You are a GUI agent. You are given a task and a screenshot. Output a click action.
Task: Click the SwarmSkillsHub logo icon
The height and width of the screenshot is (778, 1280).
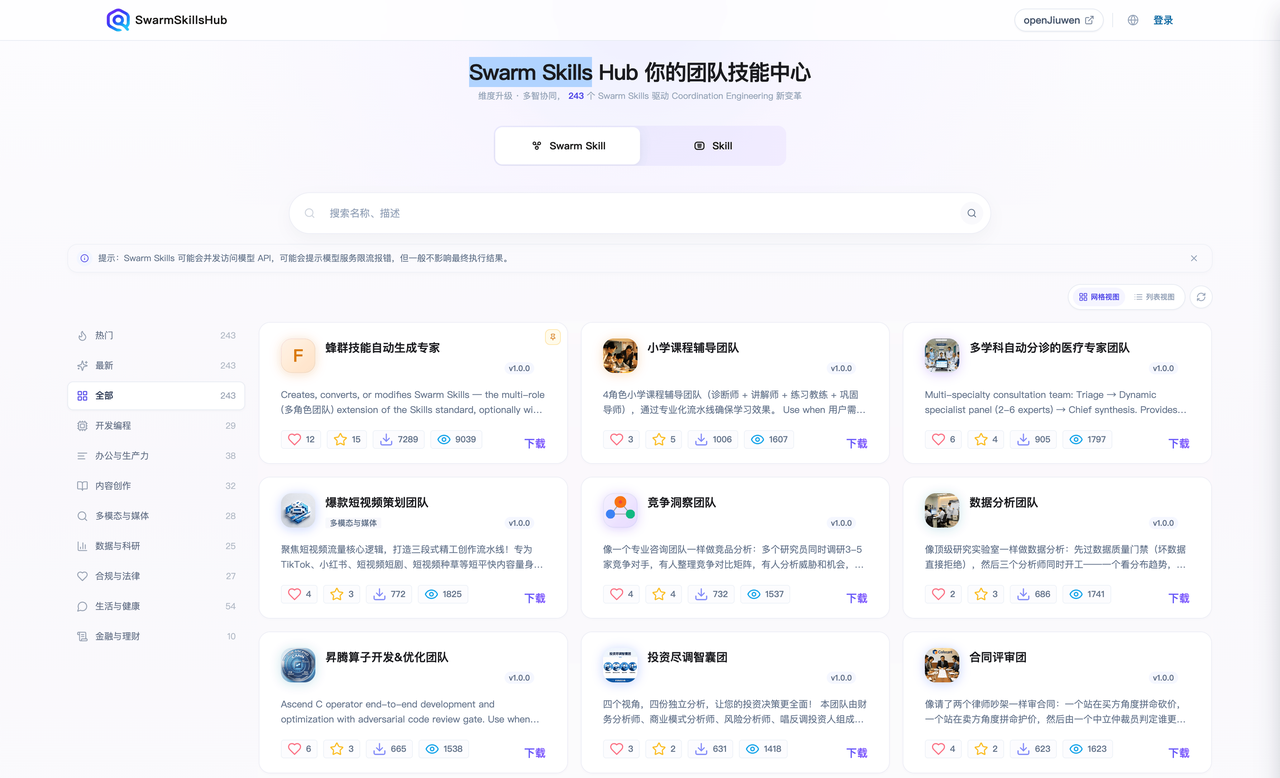(x=118, y=20)
